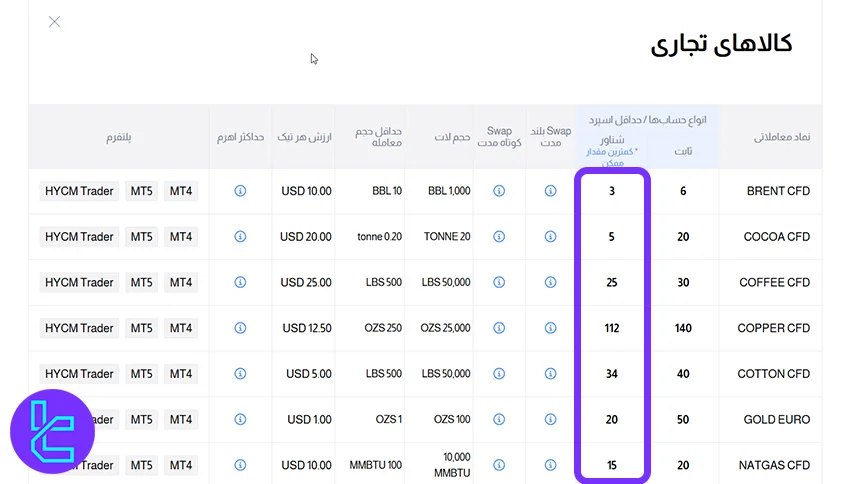Select MT4 platform in COPPER CFD row
860x484 pixels.
pyautogui.click(x=181, y=328)
